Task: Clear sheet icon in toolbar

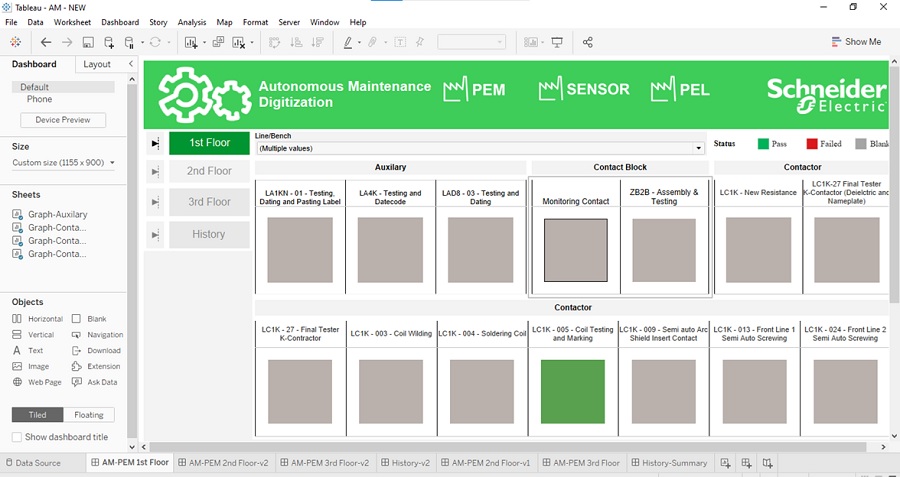Action: [239, 42]
